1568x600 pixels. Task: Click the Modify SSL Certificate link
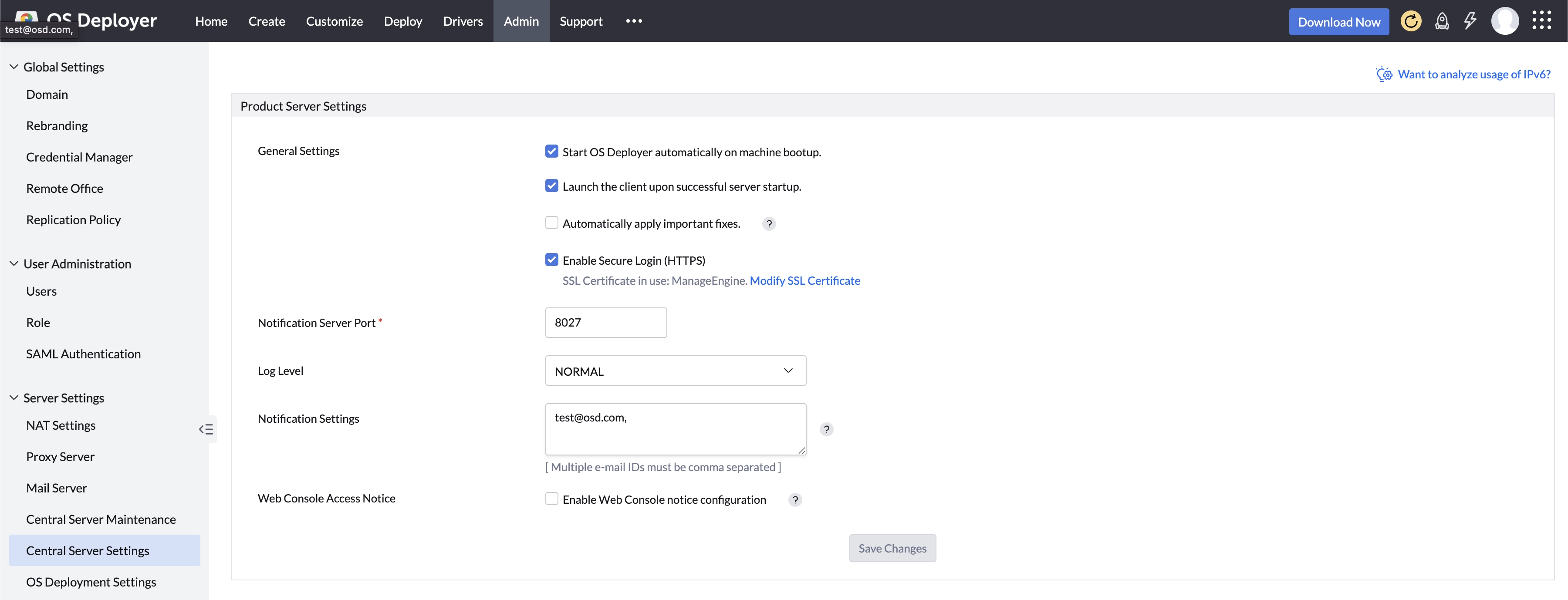coord(805,280)
